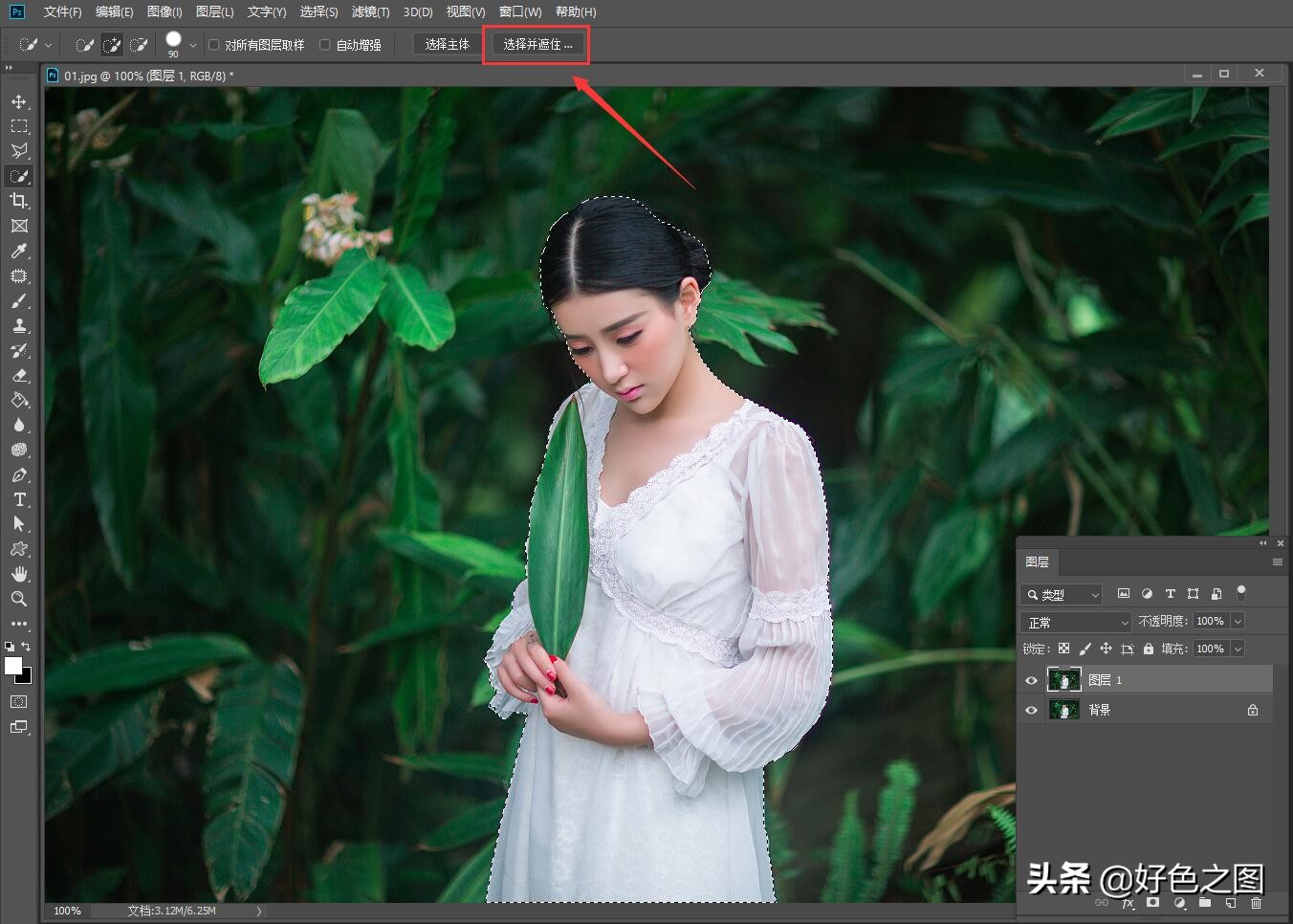
Task: Select the Pen tool
Action: coord(19,474)
